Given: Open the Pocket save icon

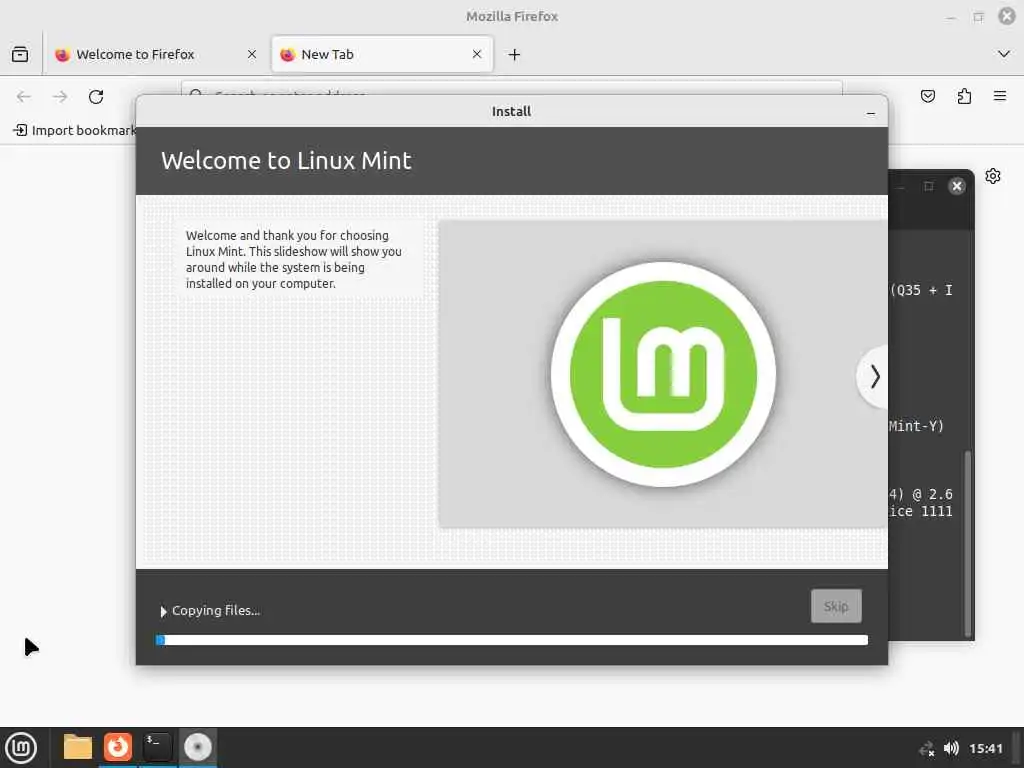Looking at the screenshot, I should (927, 97).
